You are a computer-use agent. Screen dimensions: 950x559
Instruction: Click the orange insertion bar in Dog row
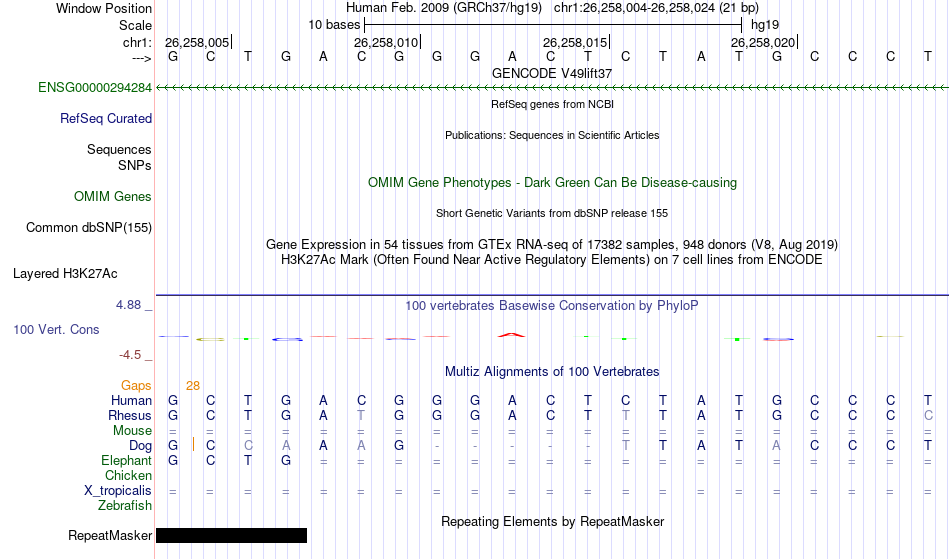[x=193, y=445]
